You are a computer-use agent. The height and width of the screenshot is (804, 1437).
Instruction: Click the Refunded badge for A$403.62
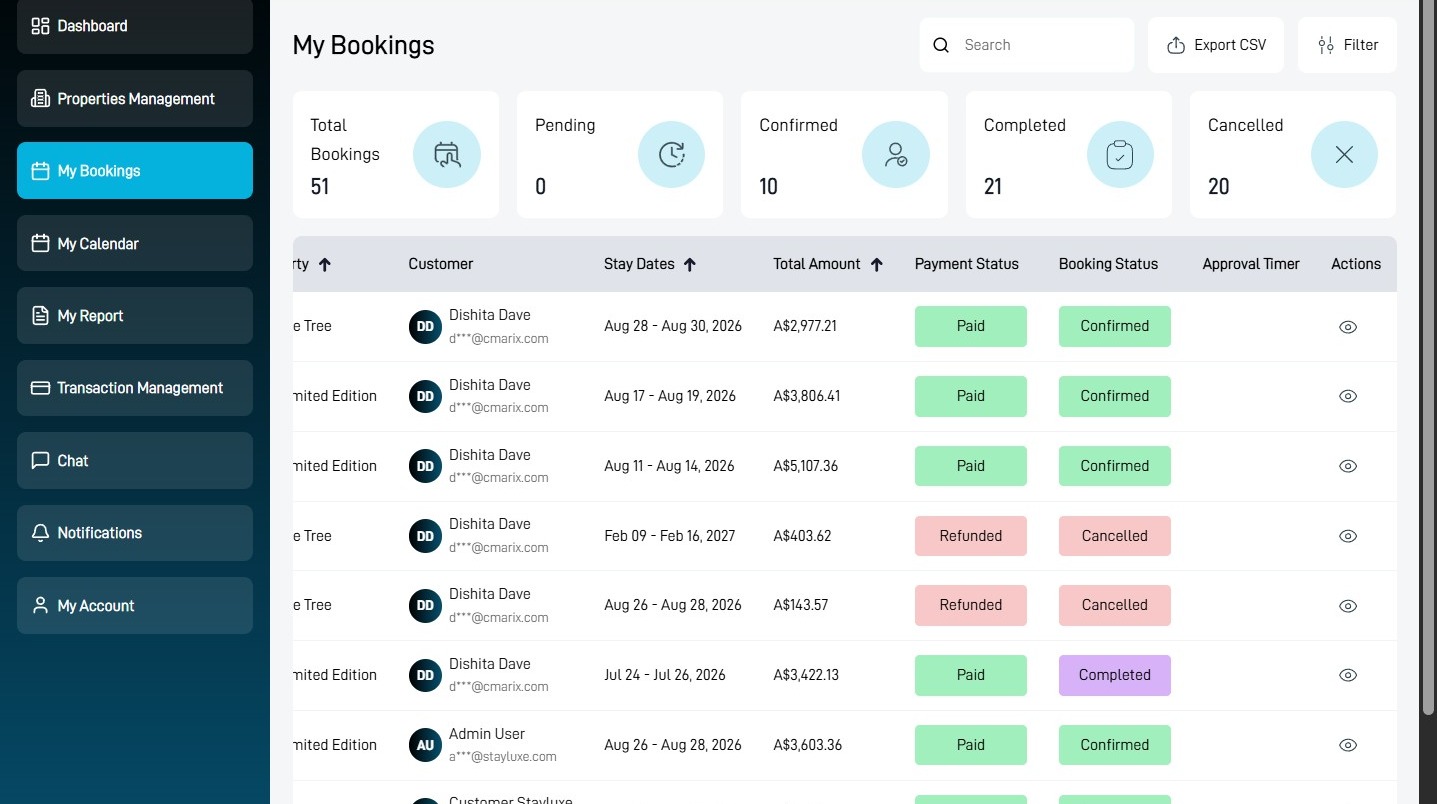[x=971, y=536]
